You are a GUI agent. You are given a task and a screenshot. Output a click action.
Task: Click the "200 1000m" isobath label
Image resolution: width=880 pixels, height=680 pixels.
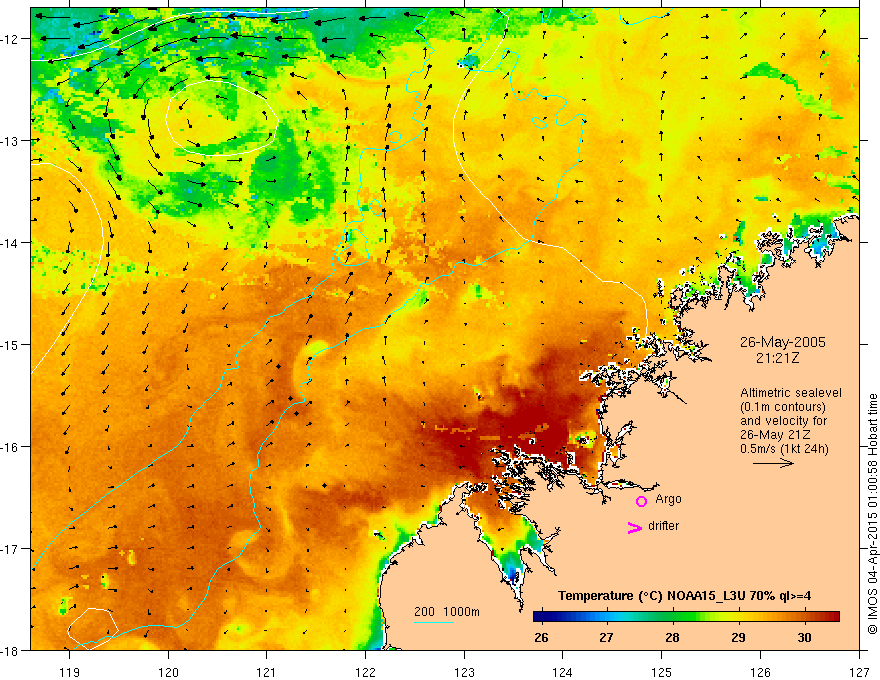447,612
